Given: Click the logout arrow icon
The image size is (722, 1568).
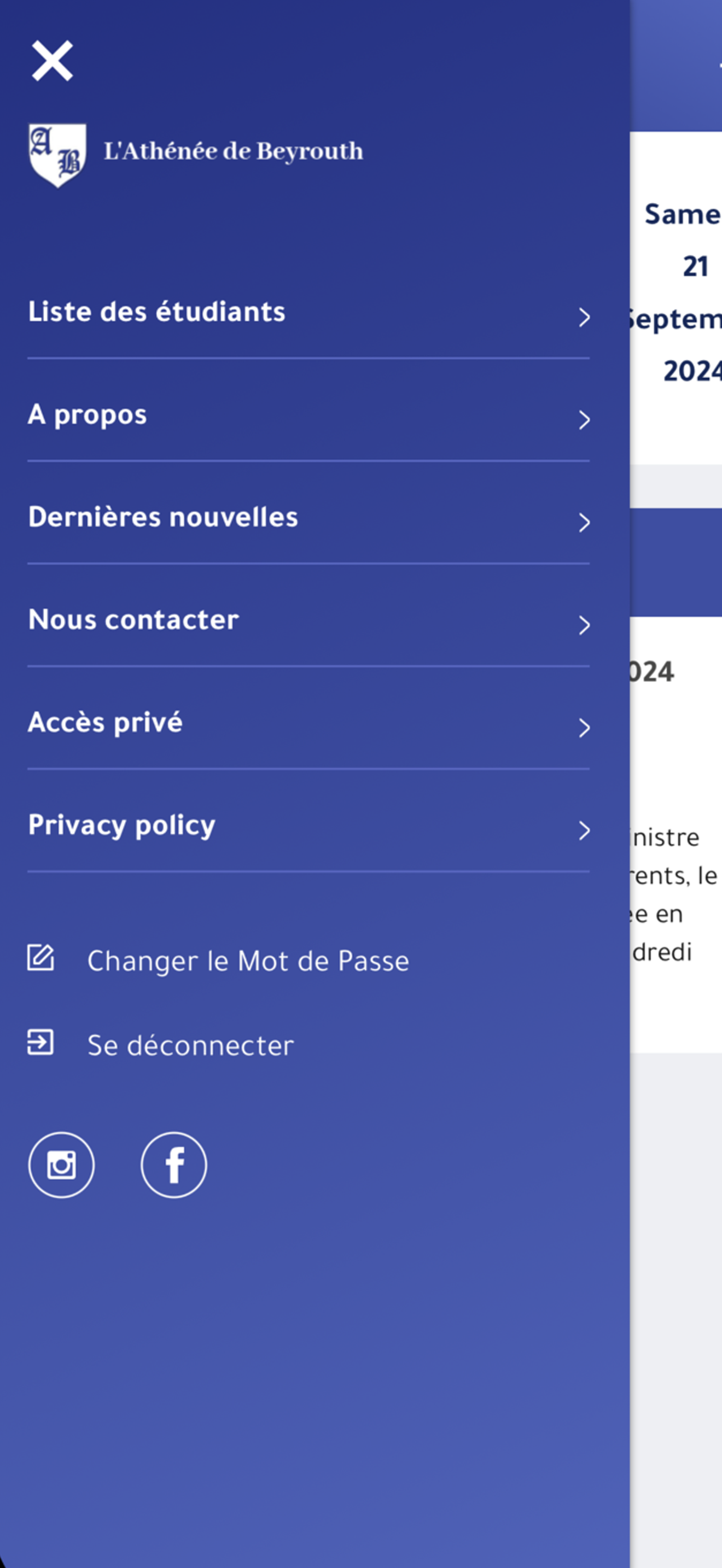Looking at the screenshot, I should click(x=40, y=1042).
